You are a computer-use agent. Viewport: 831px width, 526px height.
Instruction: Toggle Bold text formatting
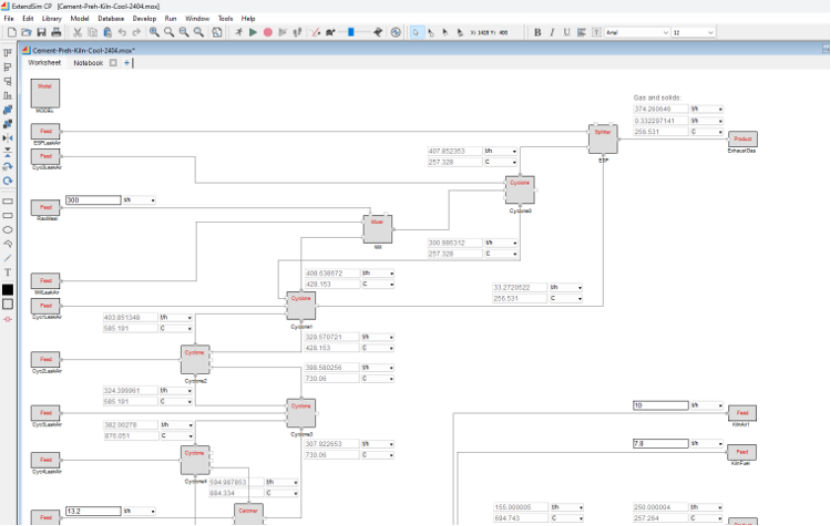[537, 32]
